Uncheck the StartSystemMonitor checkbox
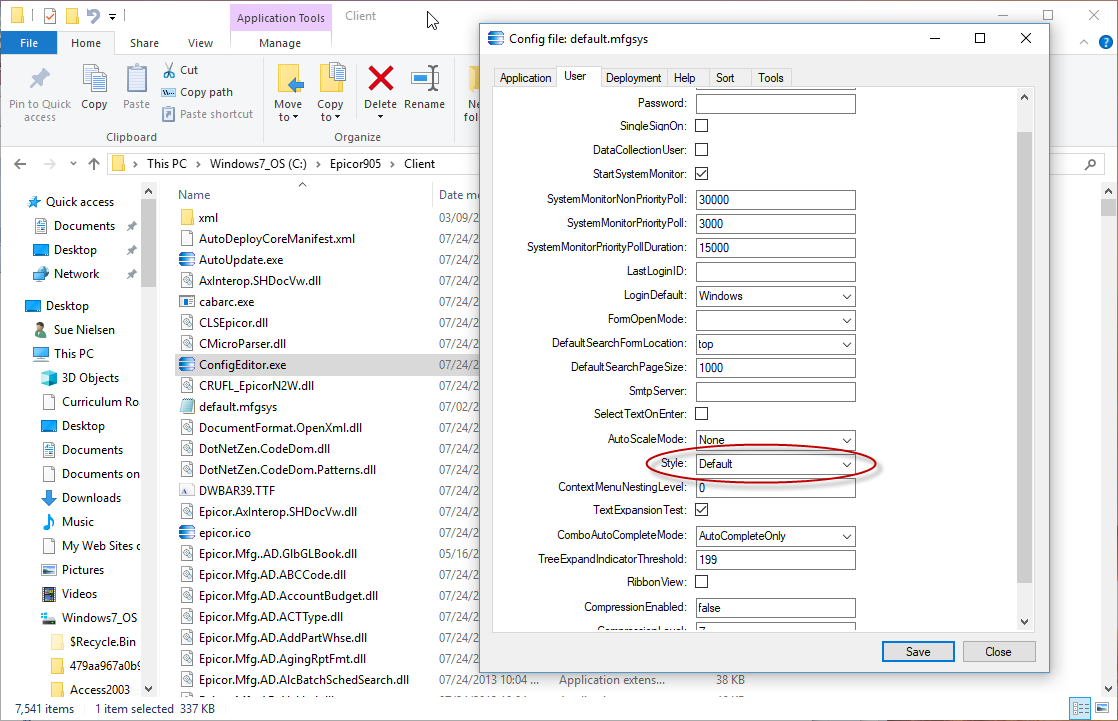The height and width of the screenshot is (721, 1118). pyautogui.click(x=702, y=173)
